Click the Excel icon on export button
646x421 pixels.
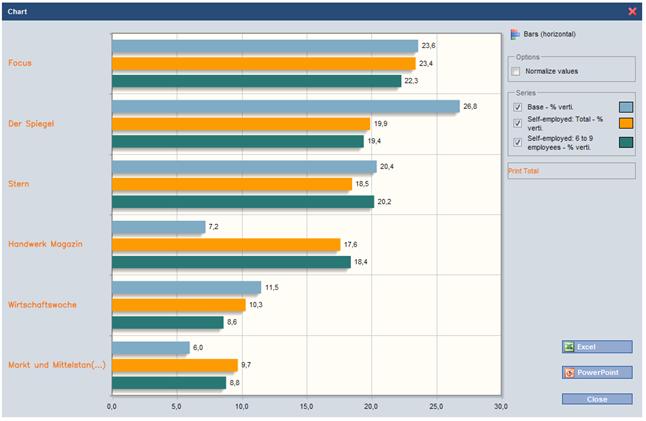click(569, 347)
